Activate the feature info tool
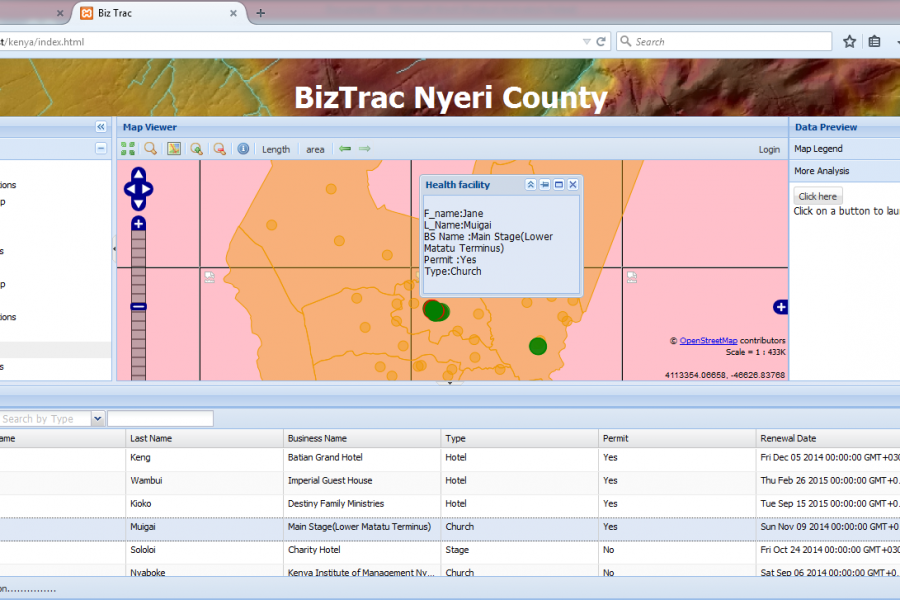 click(x=243, y=149)
